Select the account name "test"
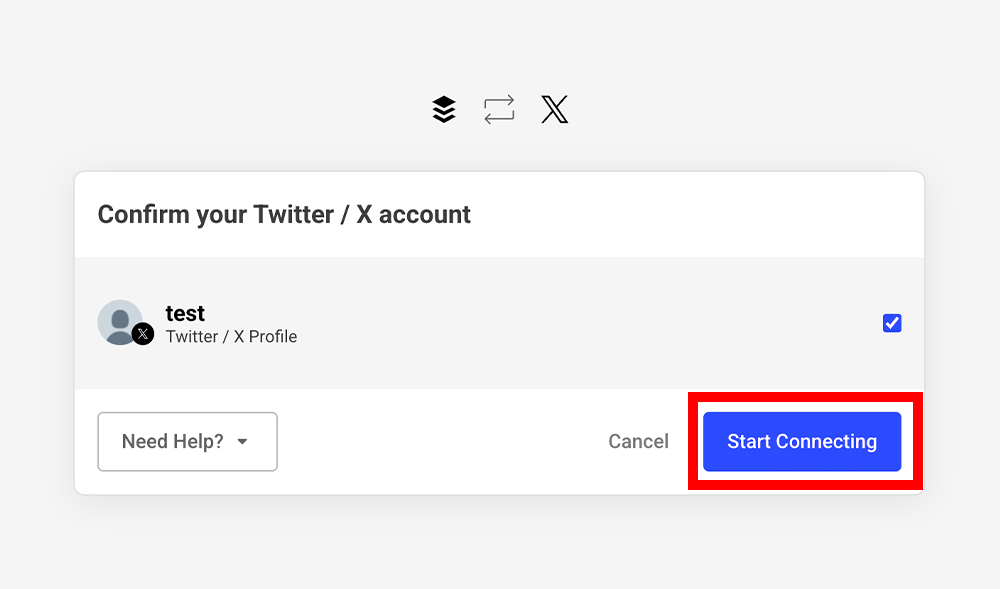Viewport: 1000px width, 589px height. 185,314
